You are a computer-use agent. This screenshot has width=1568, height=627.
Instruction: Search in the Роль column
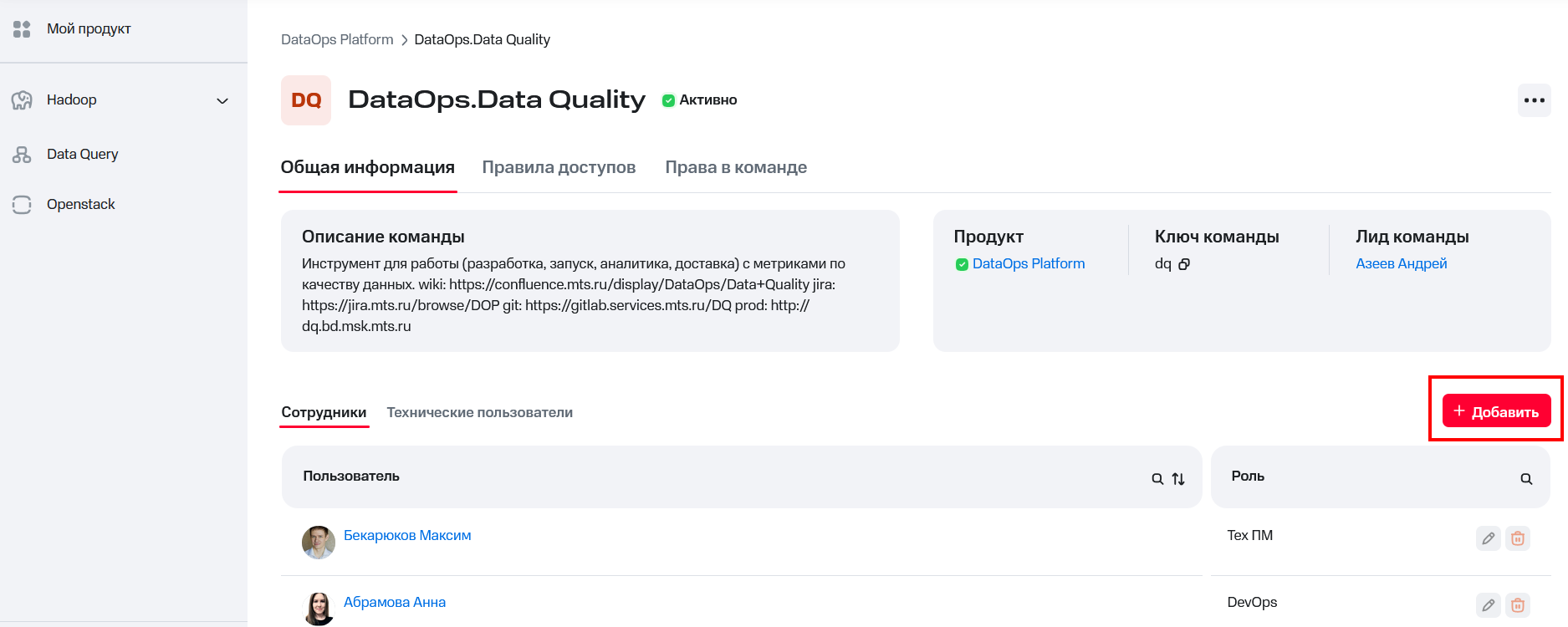click(x=1526, y=479)
